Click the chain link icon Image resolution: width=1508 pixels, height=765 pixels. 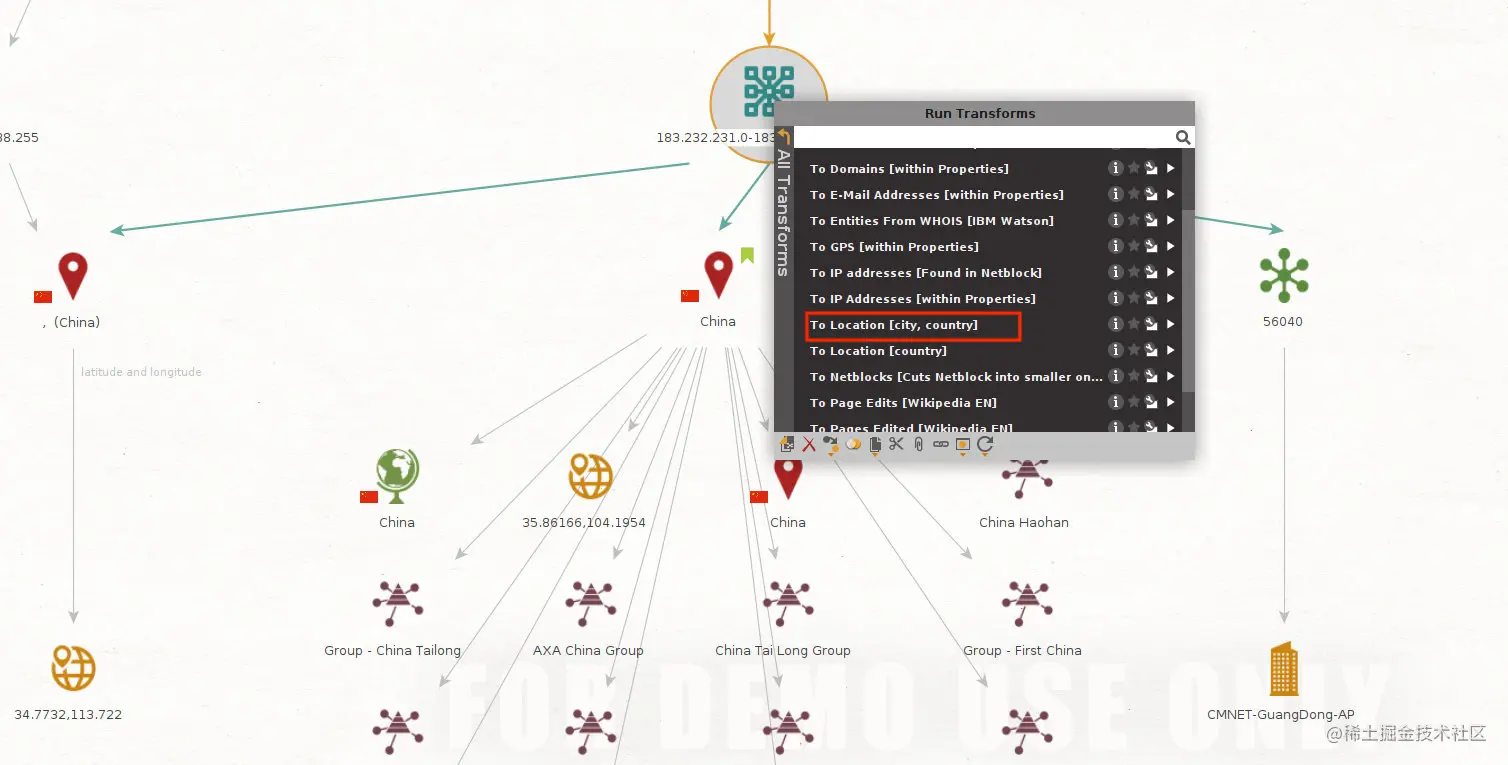click(x=940, y=445)
